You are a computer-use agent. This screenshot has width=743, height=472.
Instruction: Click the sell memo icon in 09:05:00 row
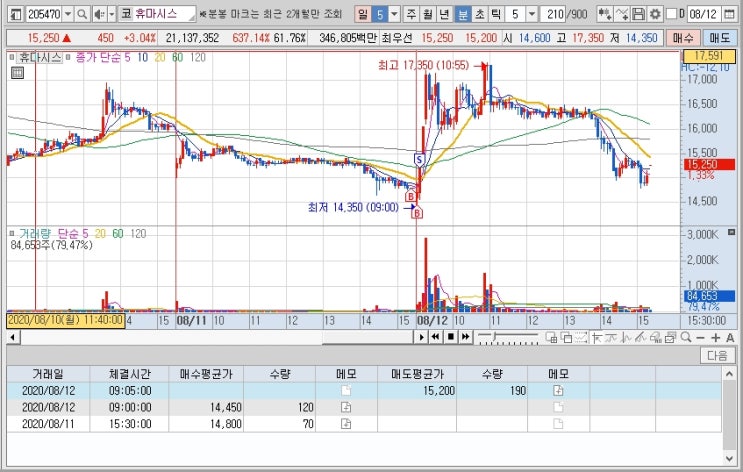pyautogui.click(x=558, y=390)
